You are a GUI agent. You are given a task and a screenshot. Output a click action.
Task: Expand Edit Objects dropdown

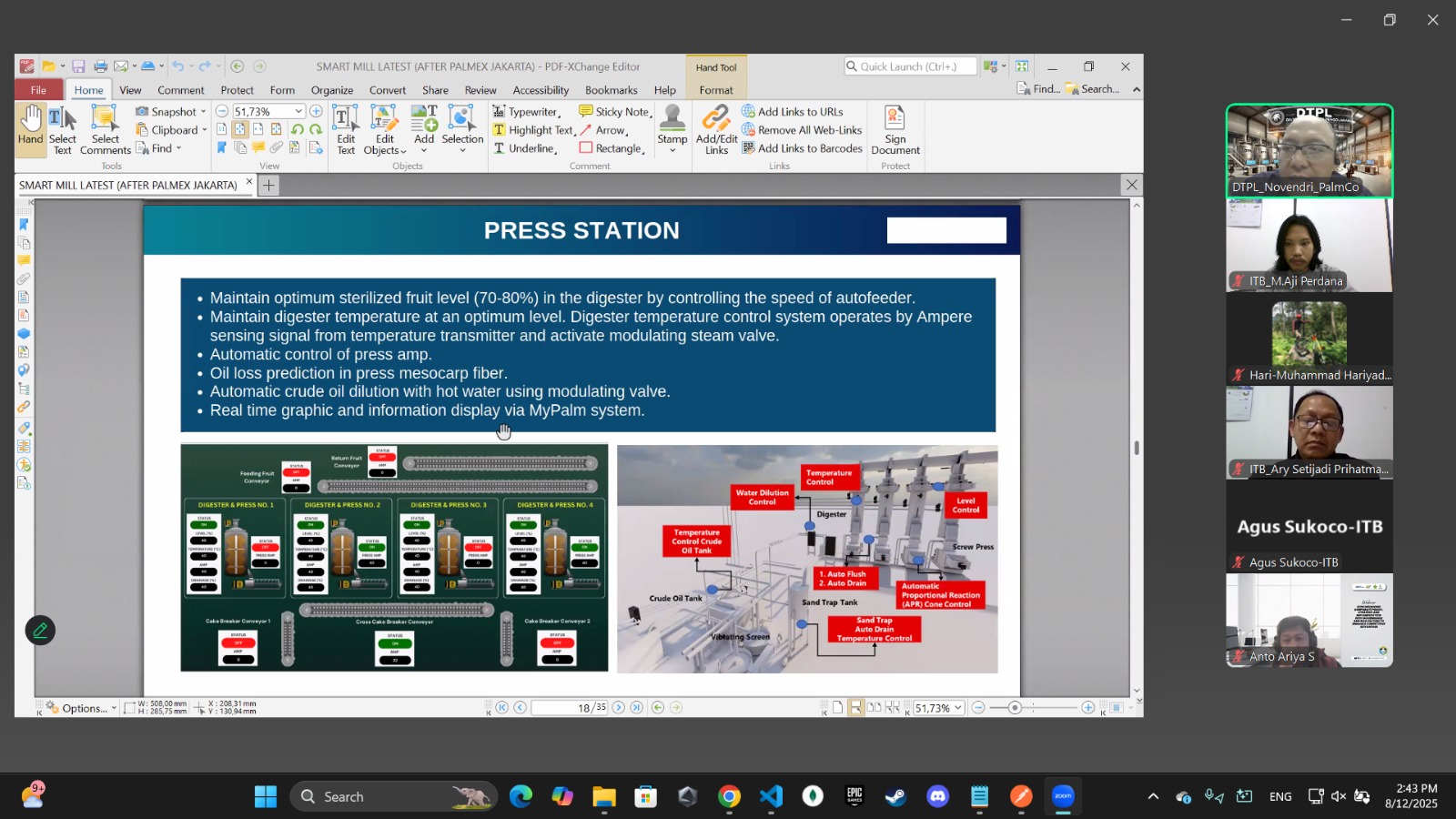click(403, 151)
